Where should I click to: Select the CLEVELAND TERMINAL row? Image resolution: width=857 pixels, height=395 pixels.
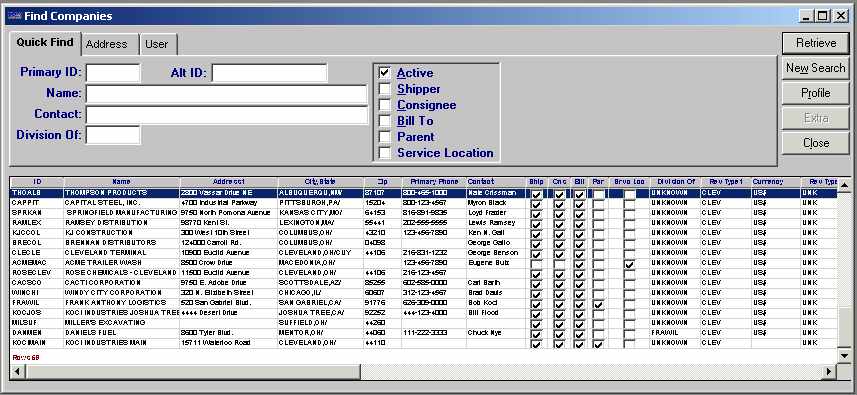point(424,253)
